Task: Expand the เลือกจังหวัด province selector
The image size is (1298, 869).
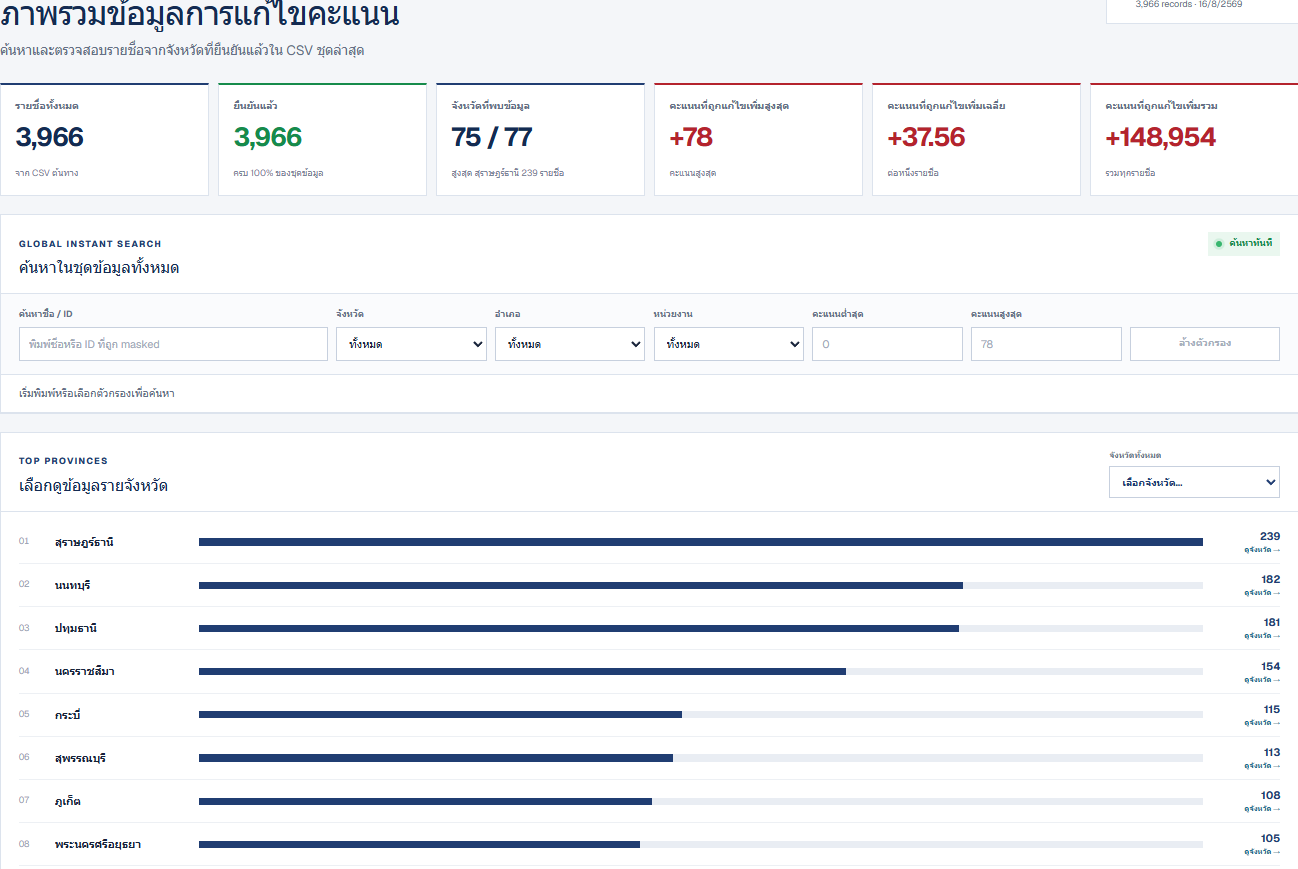Action: click(x=1194, y=482)
